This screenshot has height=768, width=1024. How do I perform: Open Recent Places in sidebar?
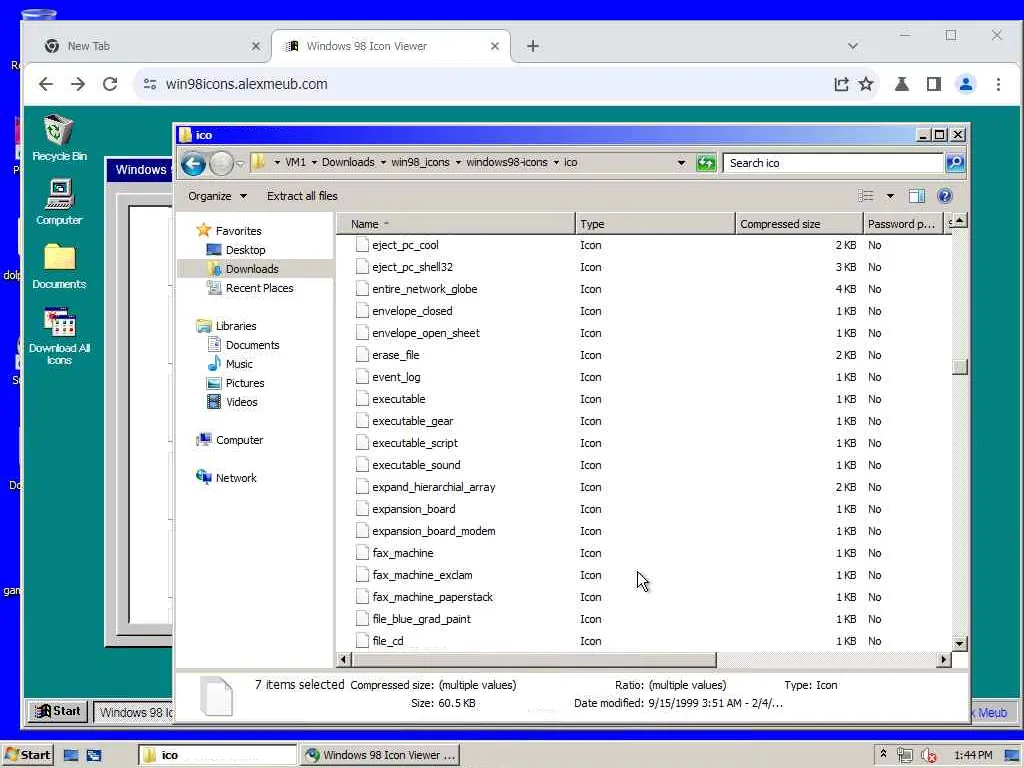pos(249,288)
